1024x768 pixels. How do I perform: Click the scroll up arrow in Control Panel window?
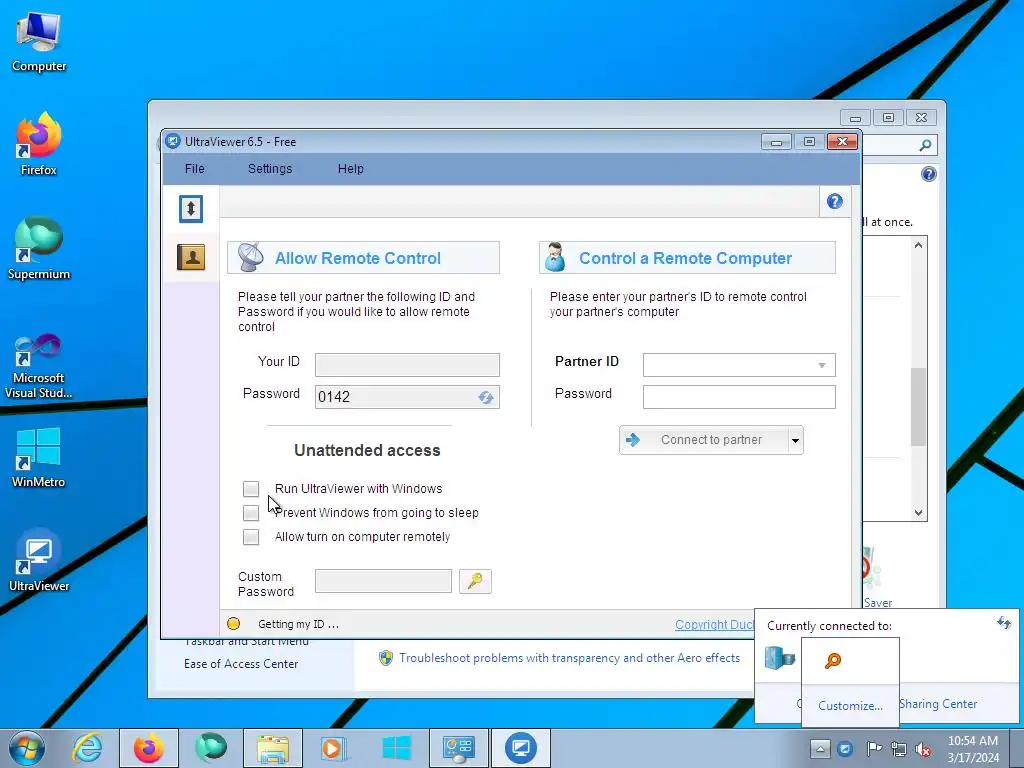pyautogui.click(x=918, y=246)
